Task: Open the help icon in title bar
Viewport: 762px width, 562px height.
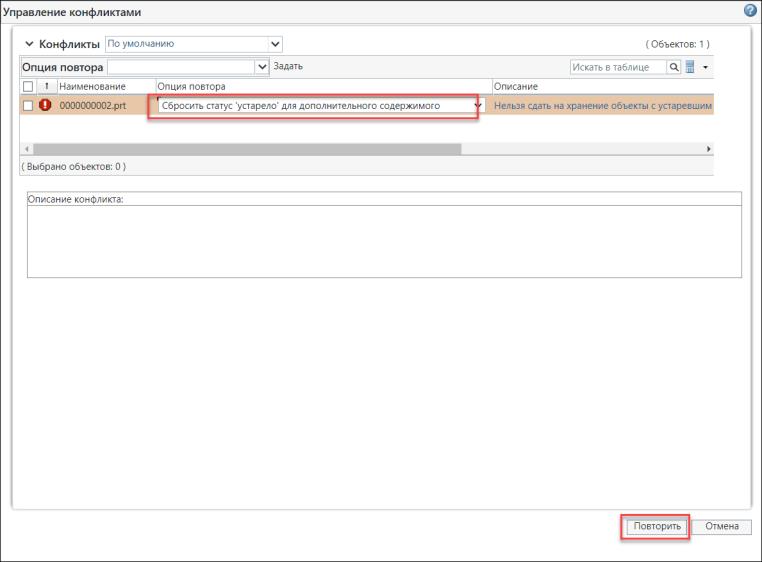Action: tap(750, 10)
